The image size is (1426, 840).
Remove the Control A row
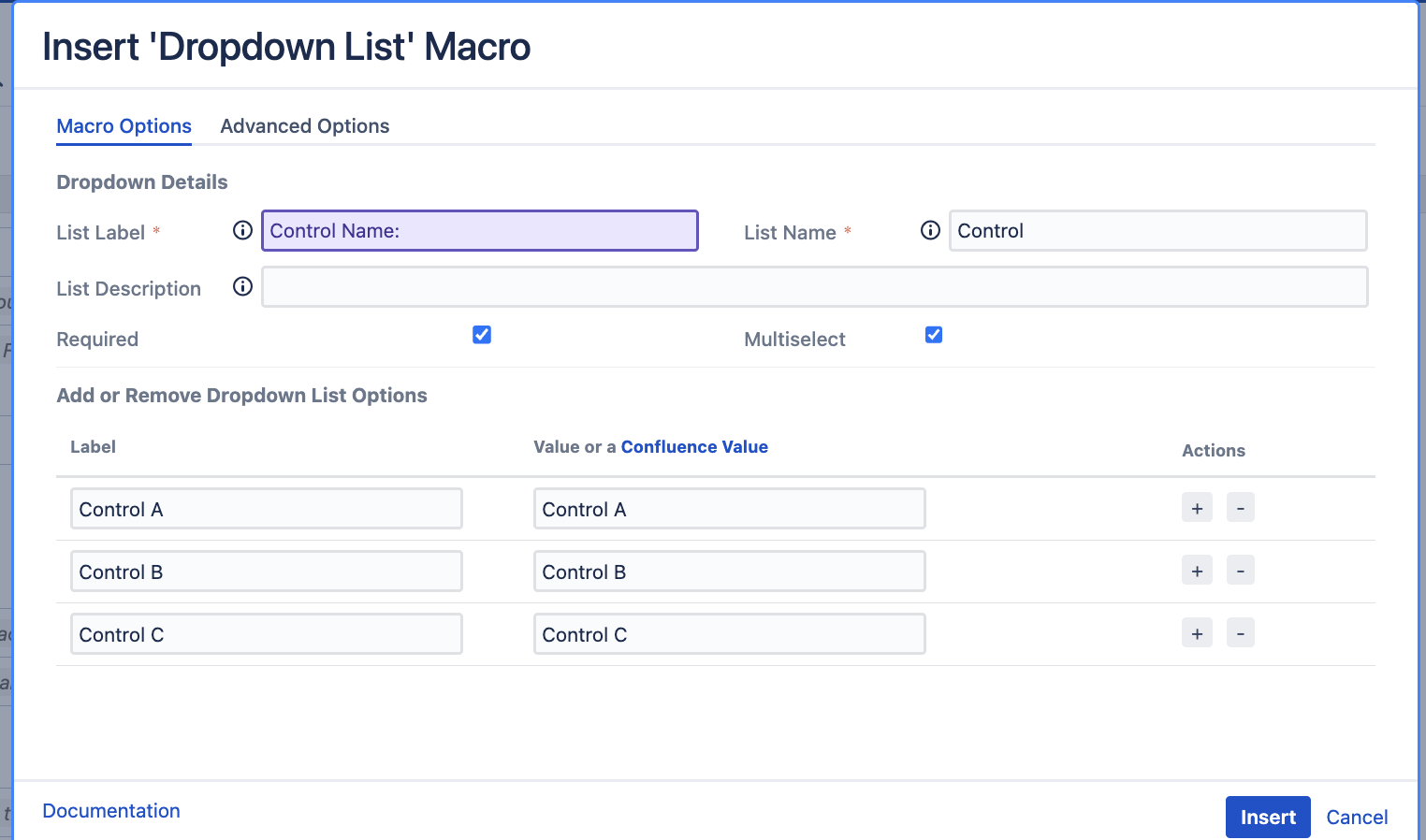[x=1240, y=508]
